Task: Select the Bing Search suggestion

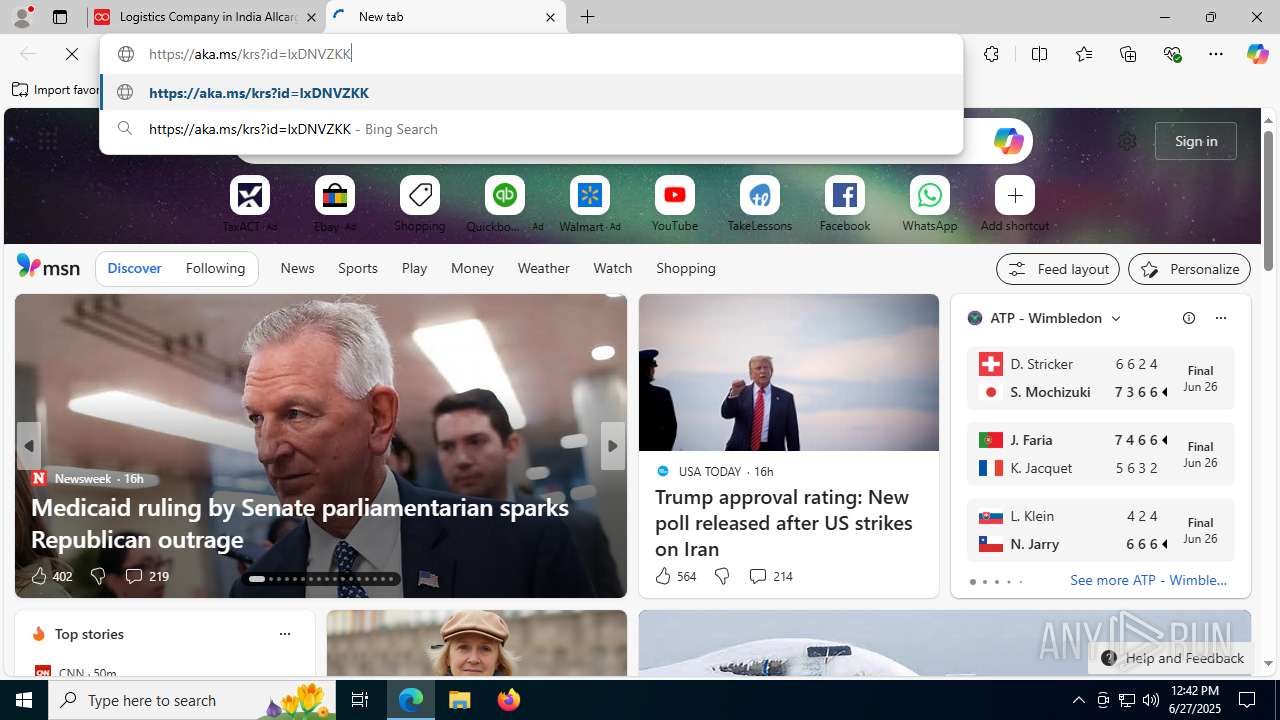Action: (x=531, y=129)
